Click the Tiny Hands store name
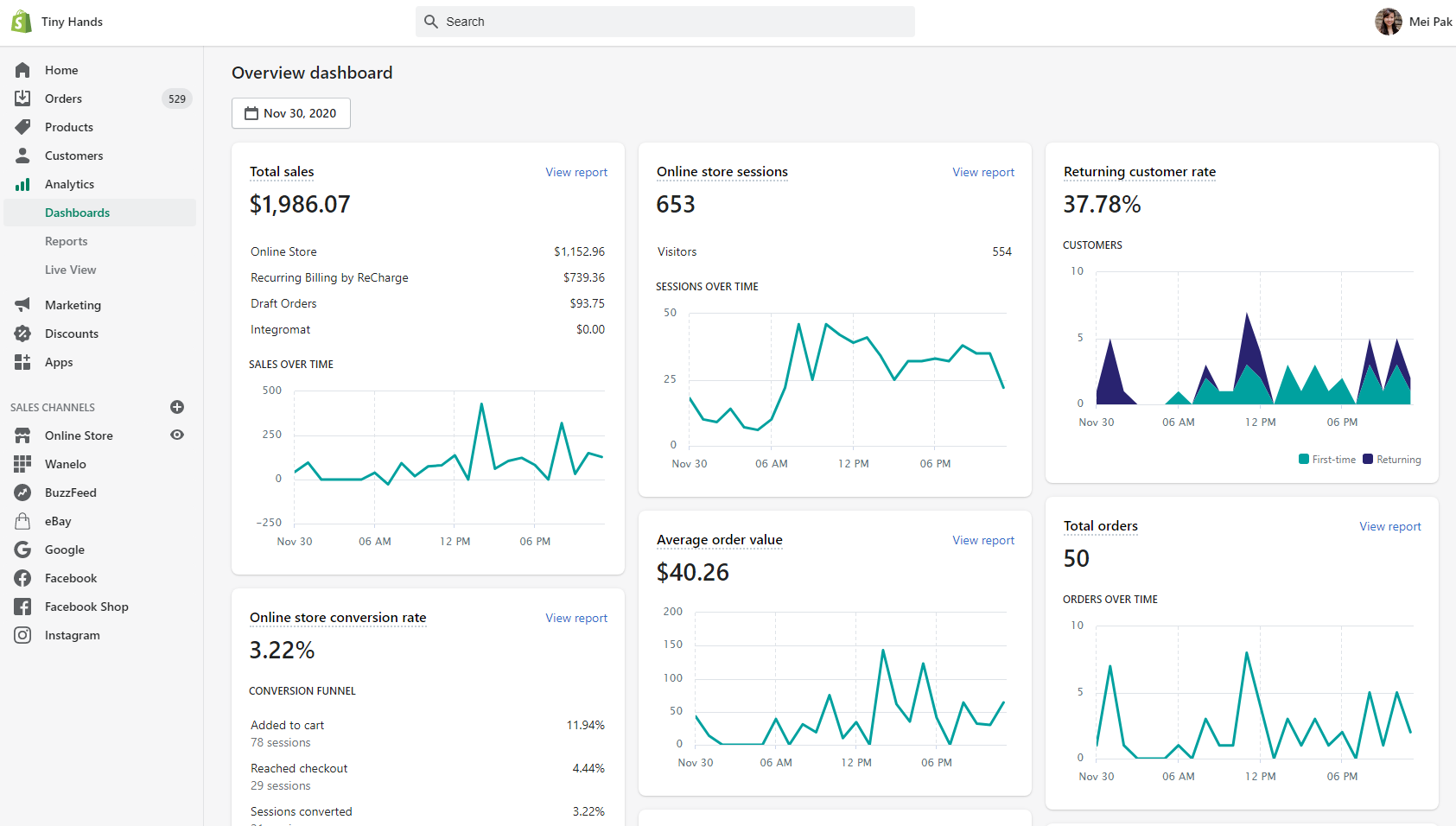 coord(72,22)
